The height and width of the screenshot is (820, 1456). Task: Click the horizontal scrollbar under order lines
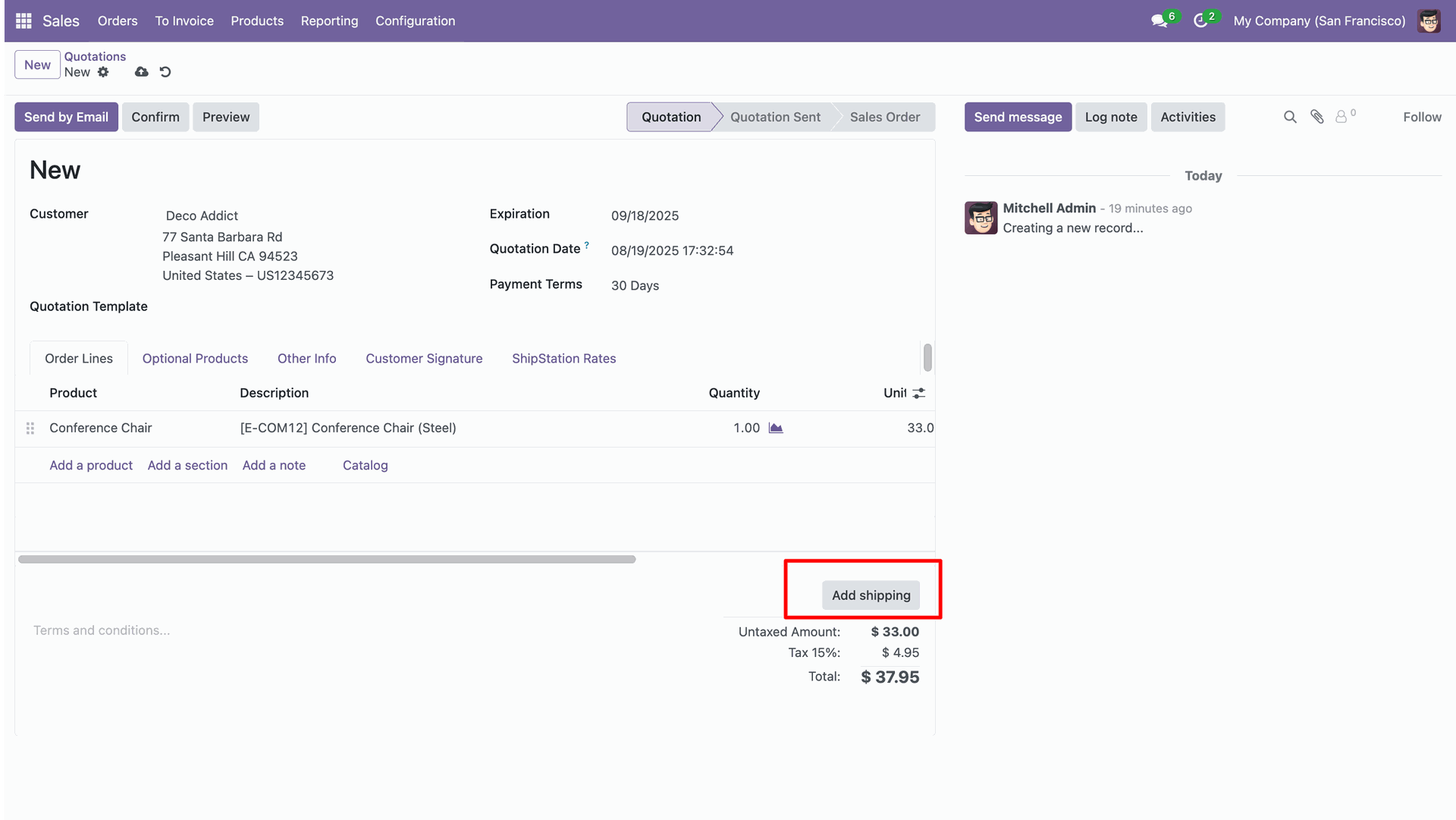click(x=327, y=560)
